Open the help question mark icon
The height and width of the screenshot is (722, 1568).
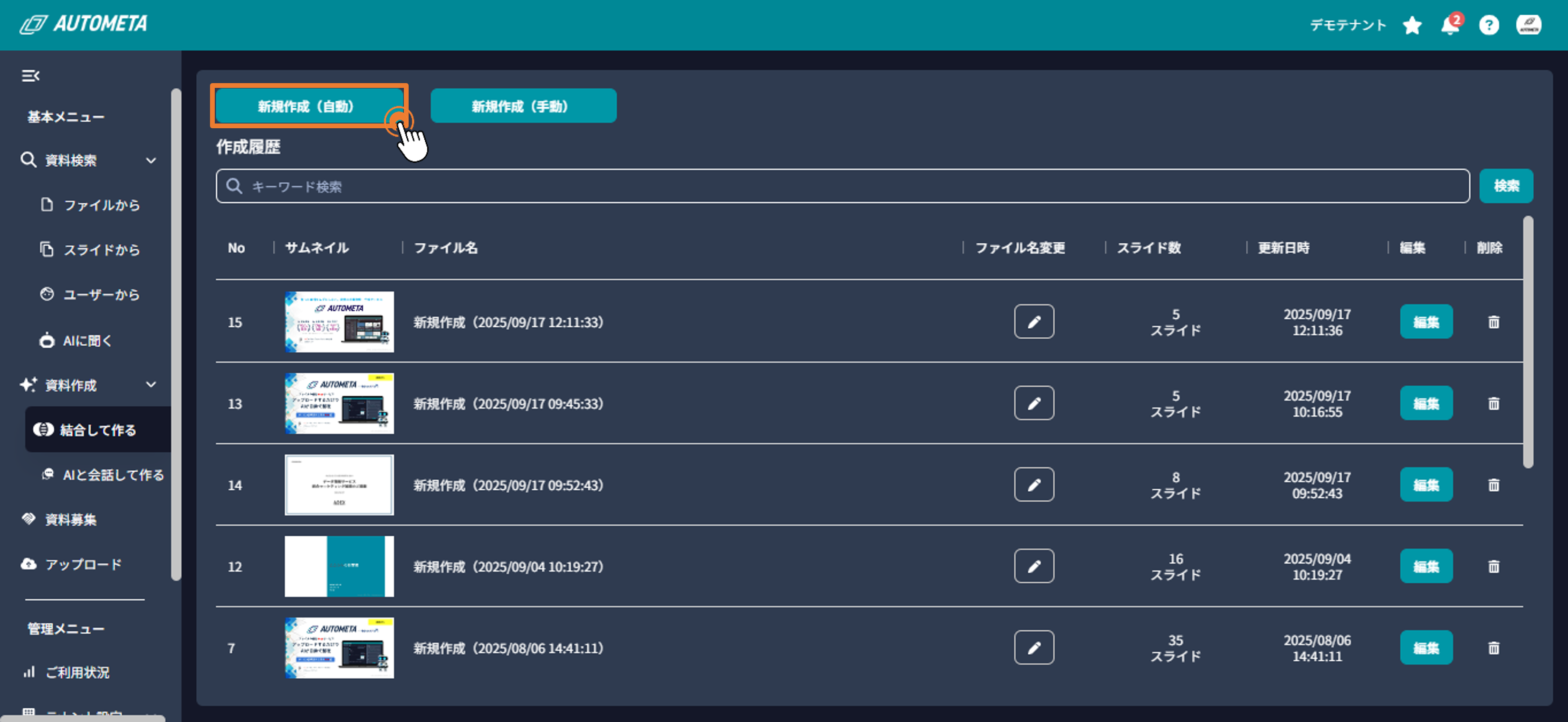click(x=1488, y=26)
